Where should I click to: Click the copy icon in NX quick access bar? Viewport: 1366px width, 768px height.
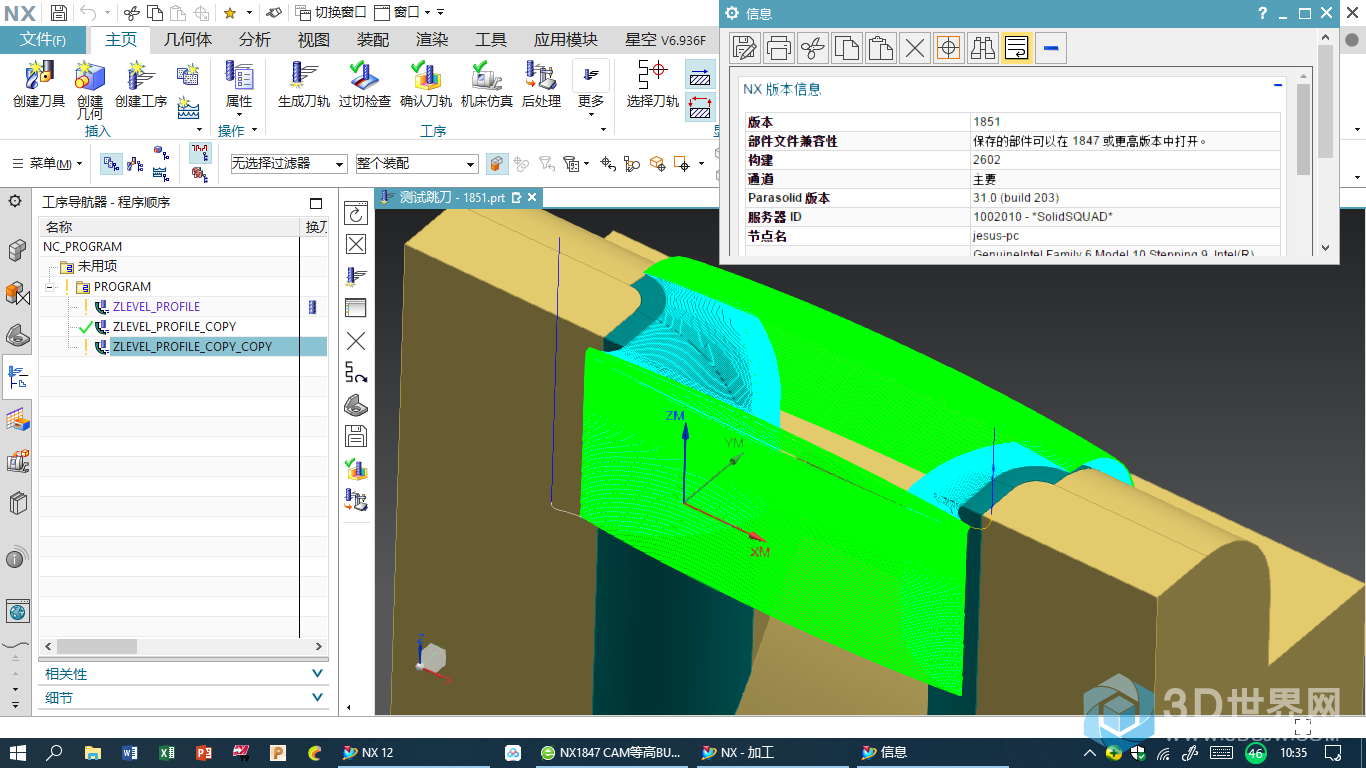(155, 13)
